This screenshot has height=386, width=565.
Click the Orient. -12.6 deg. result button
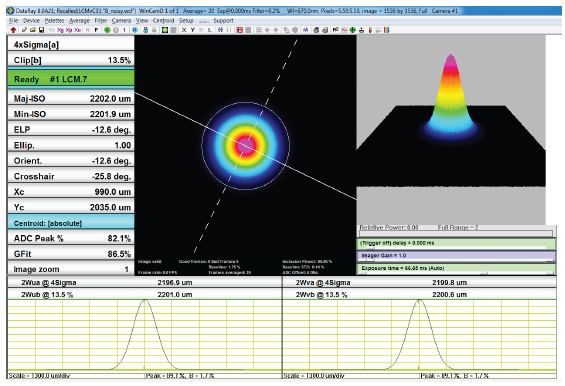(71, 160)
